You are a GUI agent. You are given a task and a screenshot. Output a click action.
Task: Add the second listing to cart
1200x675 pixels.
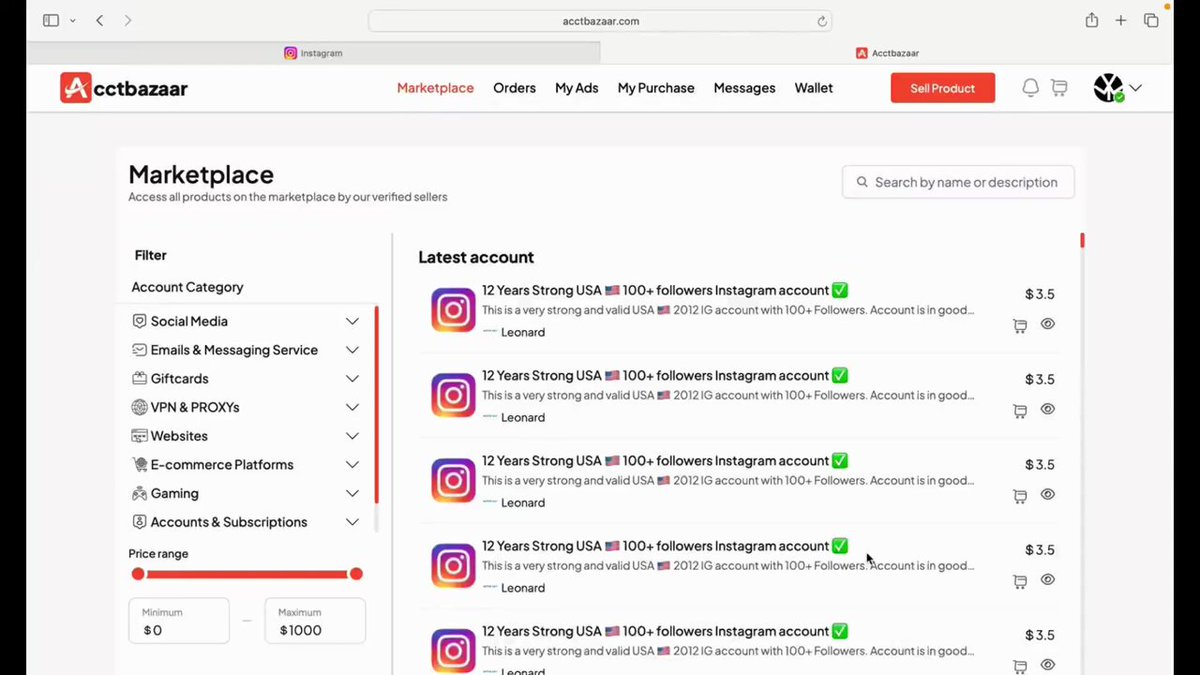point(1020,411)
